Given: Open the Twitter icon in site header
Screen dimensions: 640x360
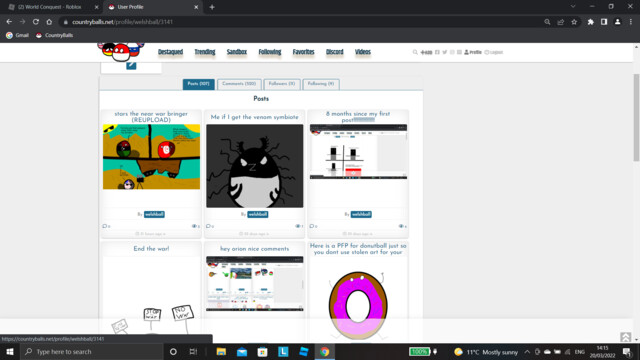Looking at the screenshot, I should [444, 52].
